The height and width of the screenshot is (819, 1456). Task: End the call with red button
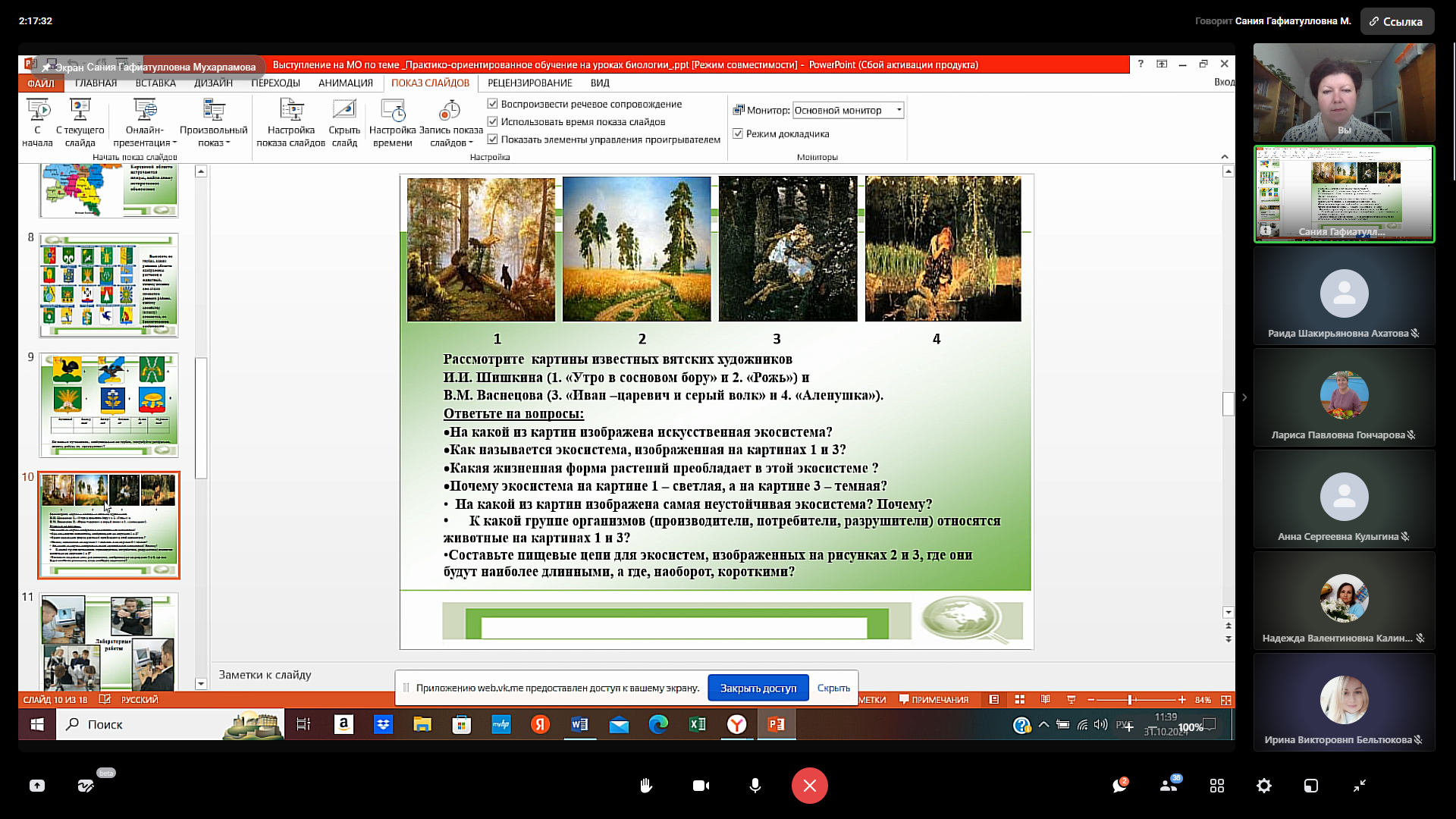pos(810,786)
